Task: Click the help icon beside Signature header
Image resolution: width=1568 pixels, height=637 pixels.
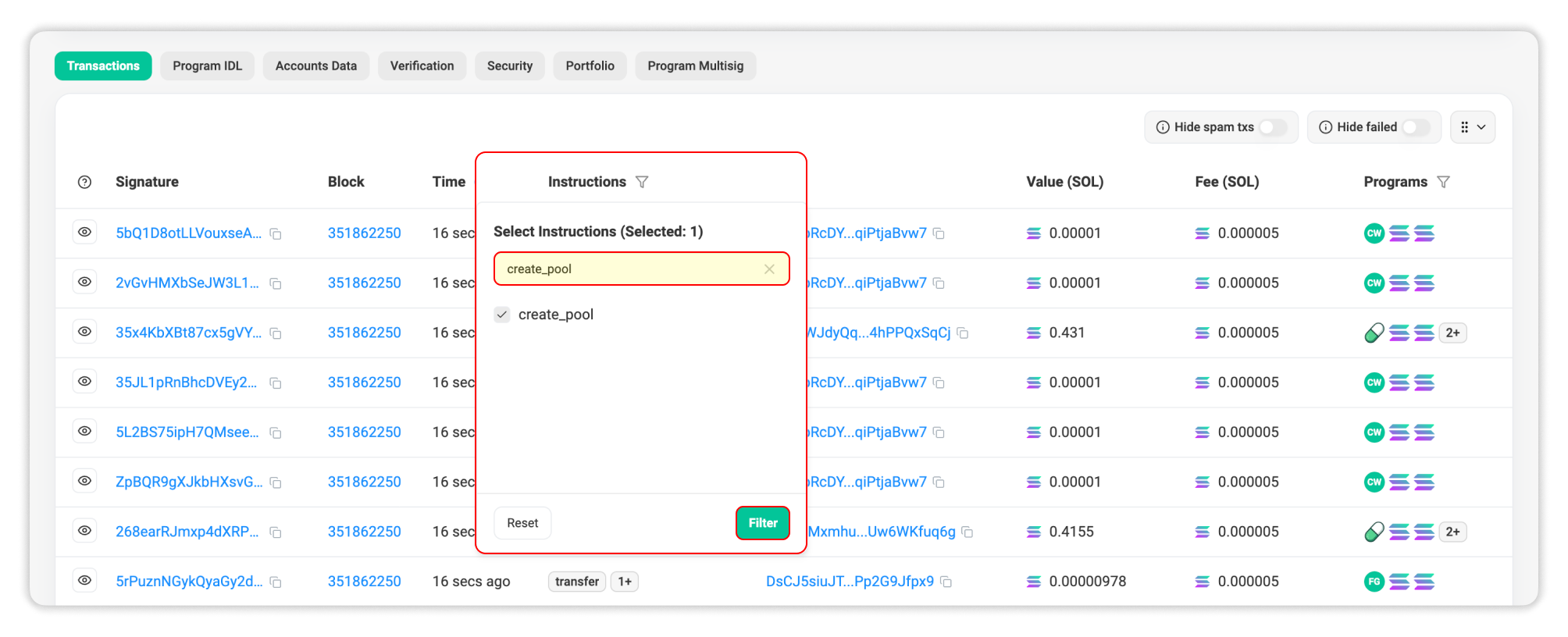Action: click(84, 182)
